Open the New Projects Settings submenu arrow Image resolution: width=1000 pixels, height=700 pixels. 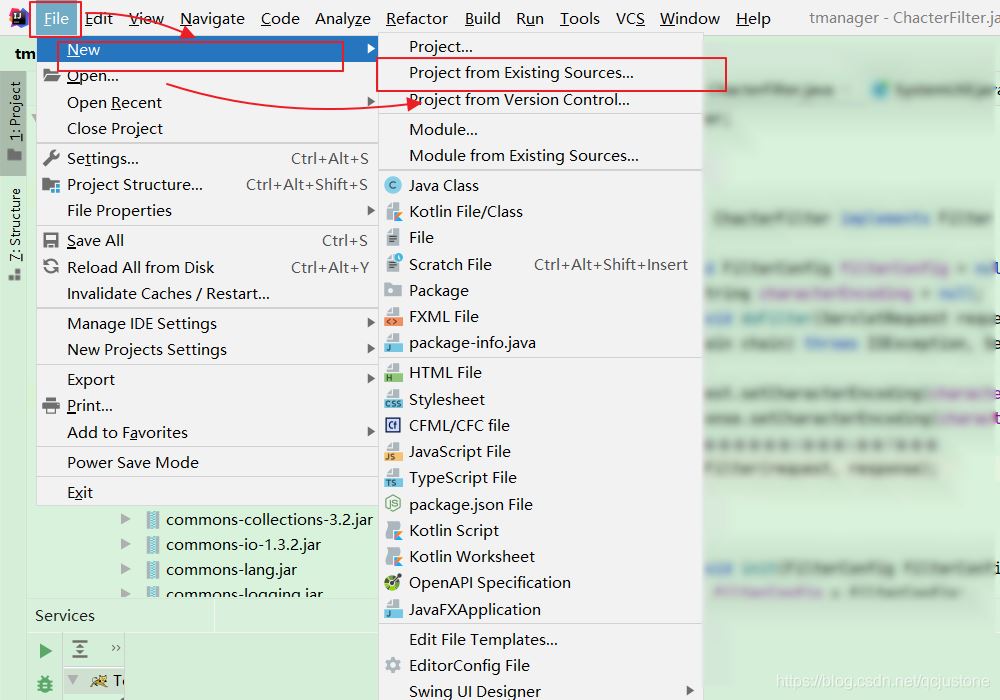pyautogui.click(x=371, y=349)
